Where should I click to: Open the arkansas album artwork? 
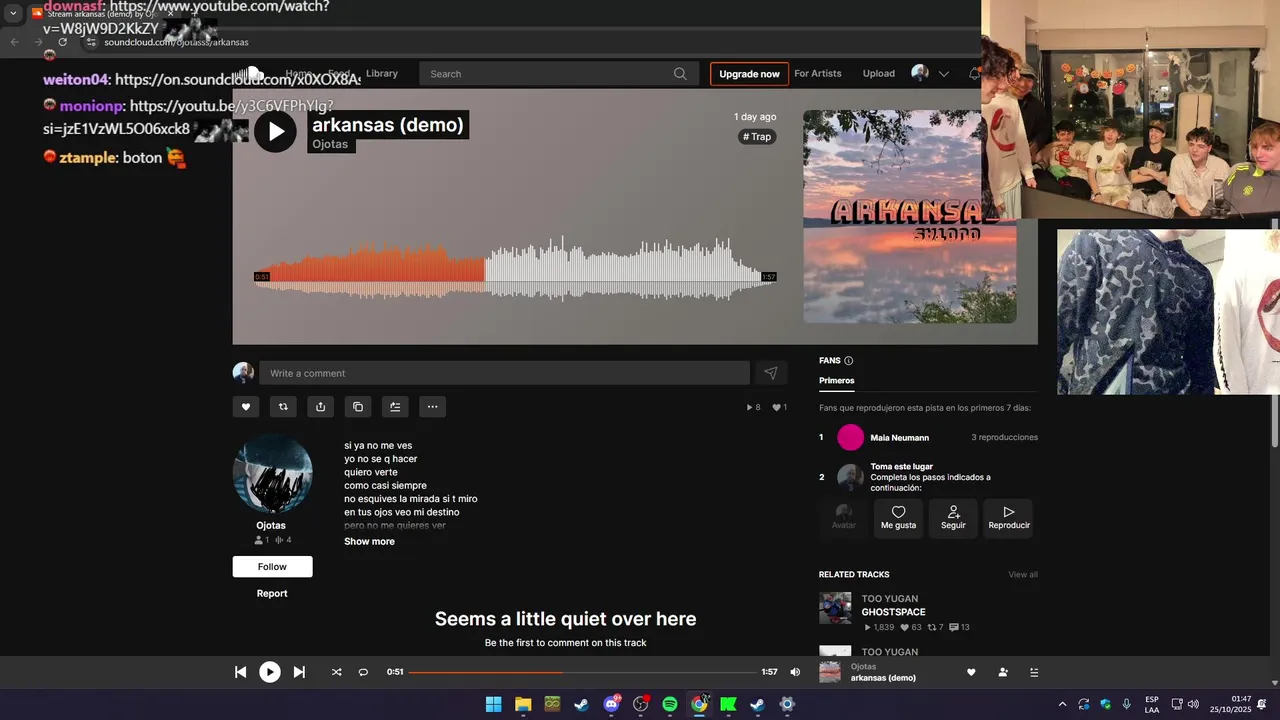[x=910, y=216]
